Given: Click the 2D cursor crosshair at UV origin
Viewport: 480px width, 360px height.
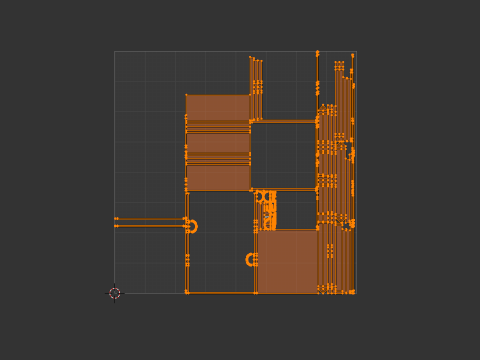Looking at the screenshot, I should tap(115, 293).
